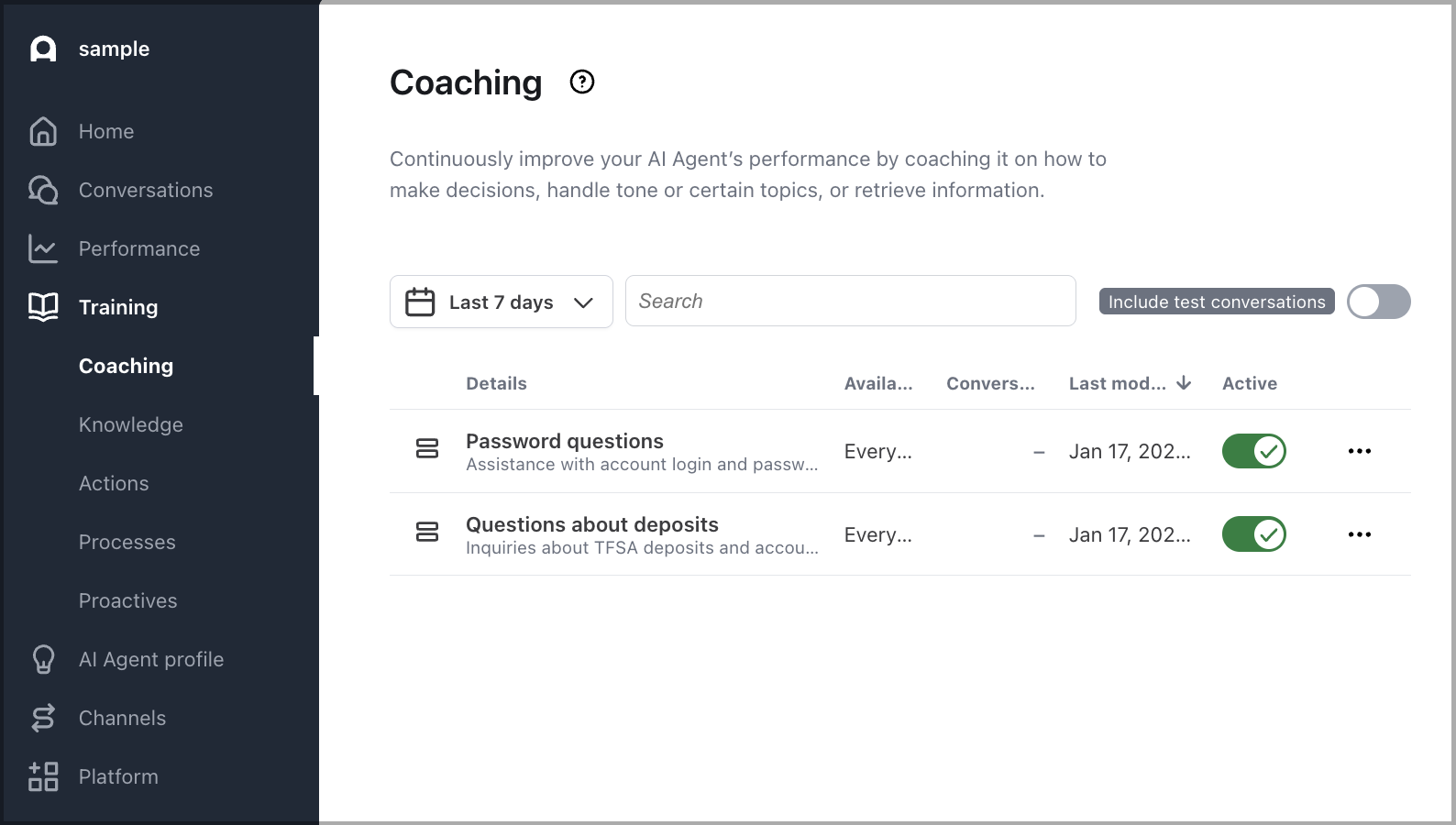Switch to the Knowledge section

click(x=130, y=424)
